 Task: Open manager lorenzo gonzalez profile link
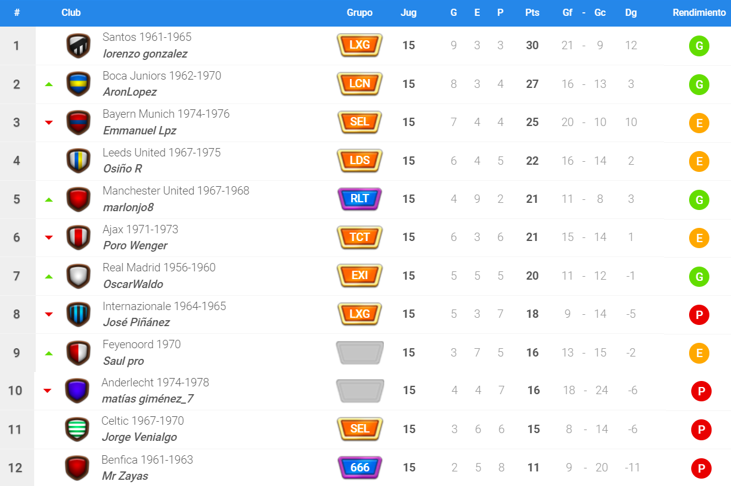pyautogui.click(x=145, y=54)
